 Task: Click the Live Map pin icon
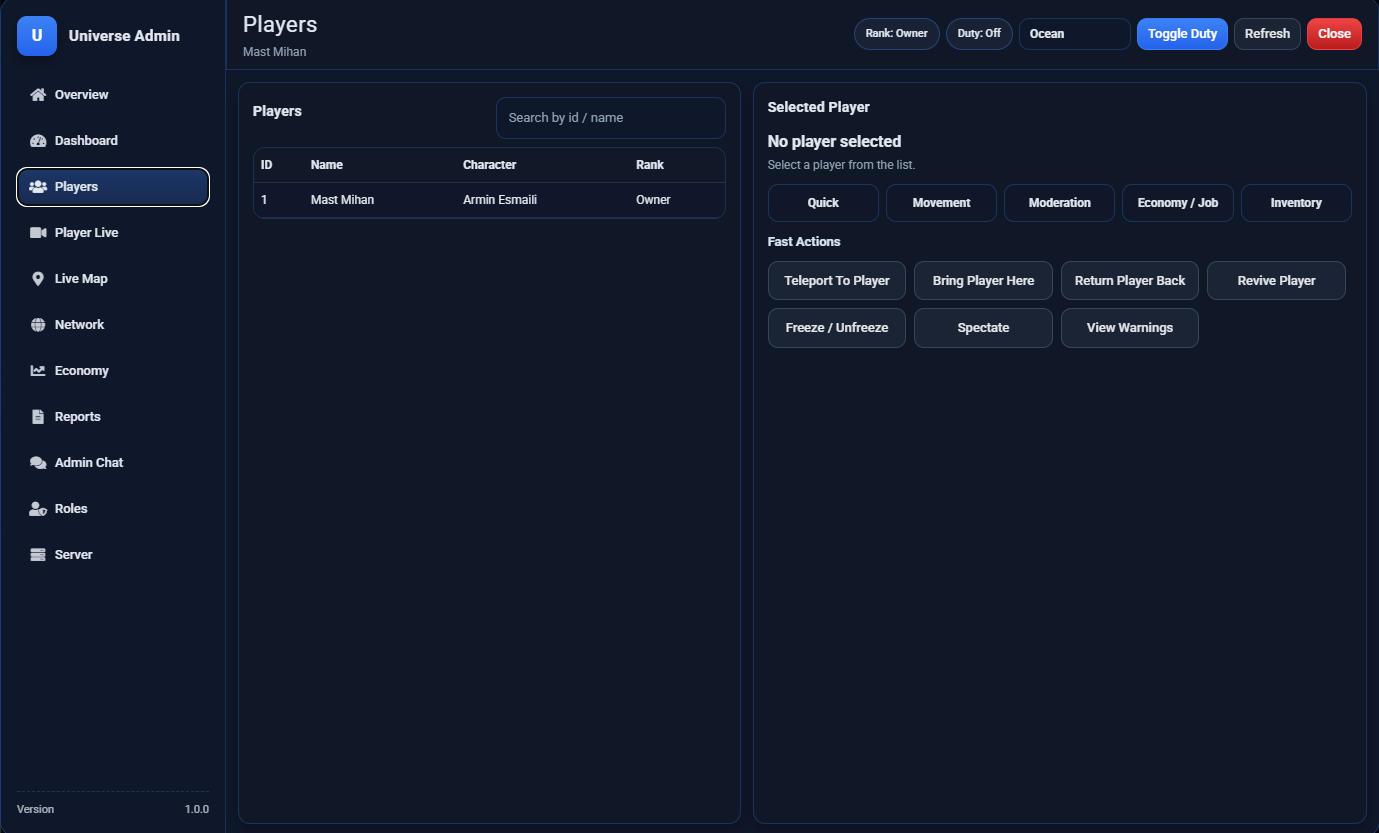tap(38, 279)
